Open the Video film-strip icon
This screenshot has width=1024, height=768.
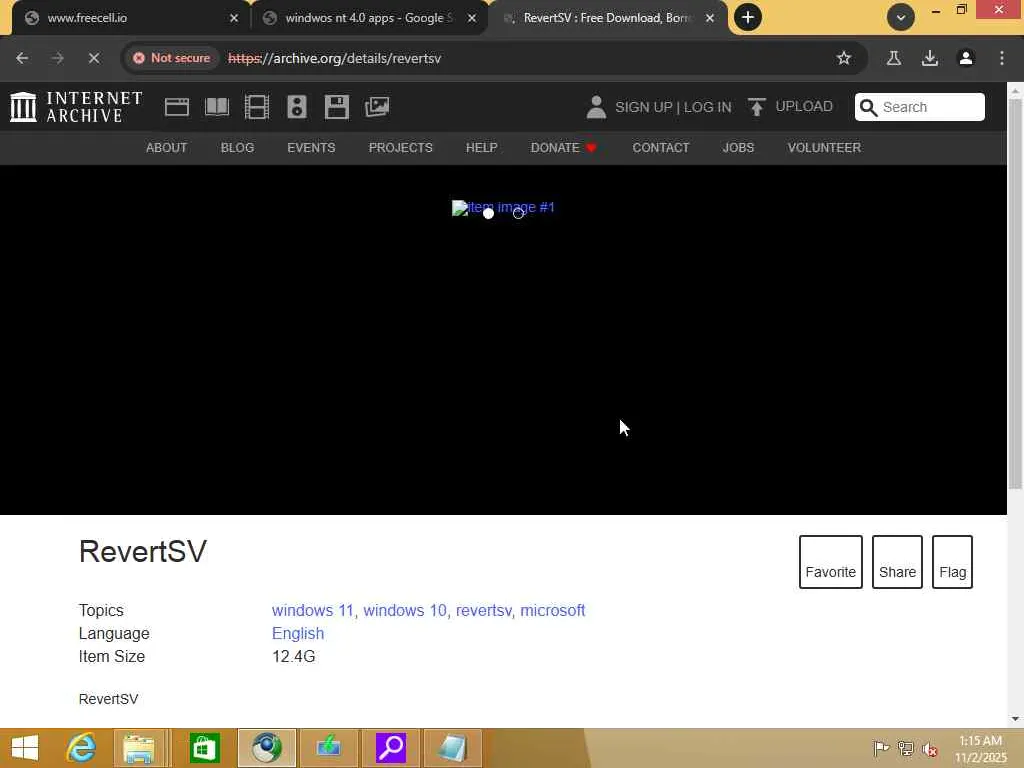coord(257,106)
